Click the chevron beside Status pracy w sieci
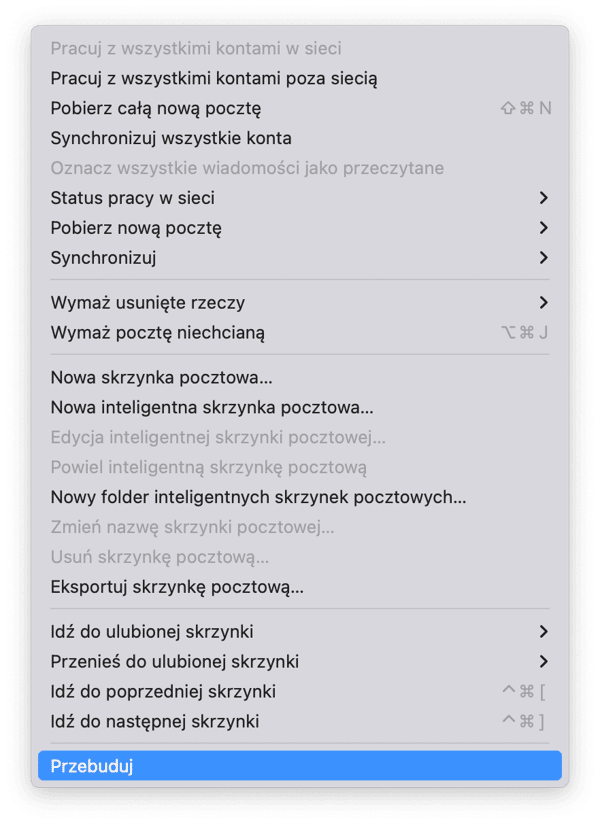 tap(544, 198)
